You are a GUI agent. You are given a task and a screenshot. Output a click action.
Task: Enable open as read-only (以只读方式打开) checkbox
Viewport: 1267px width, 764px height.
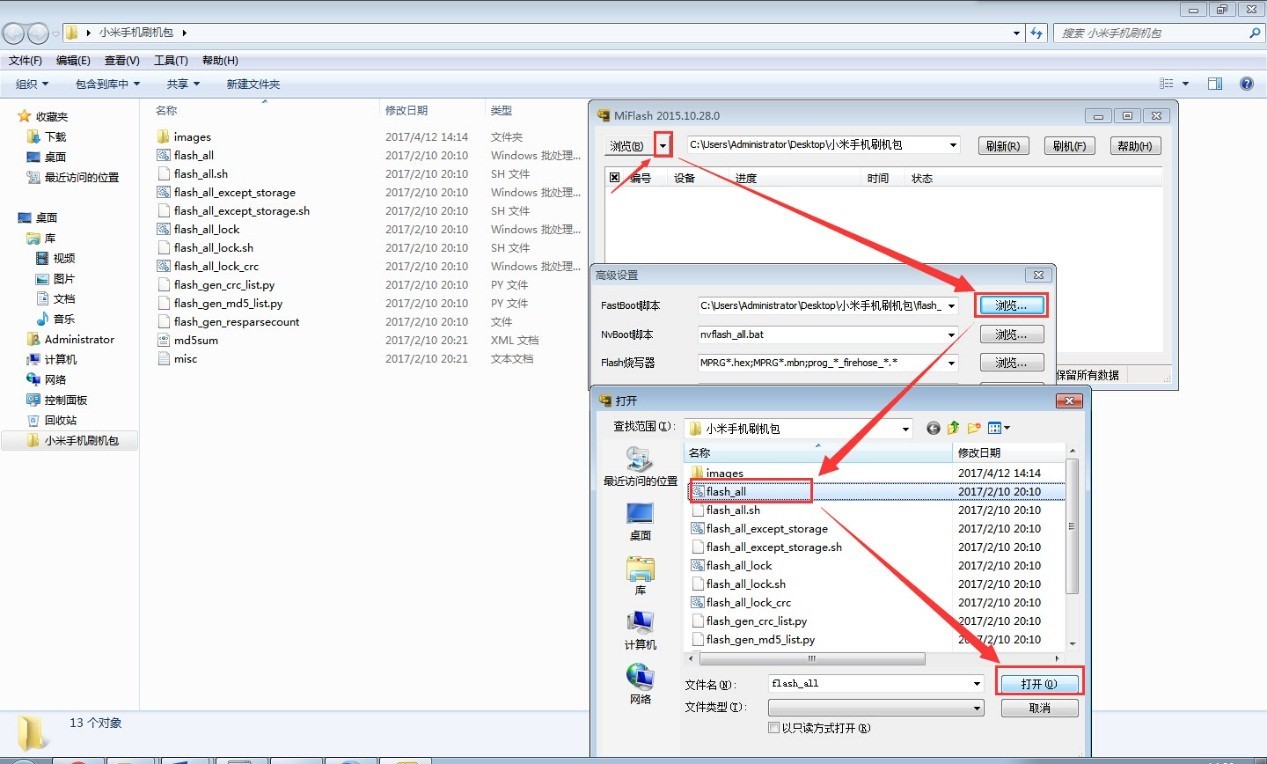click(x=773, y=728)
